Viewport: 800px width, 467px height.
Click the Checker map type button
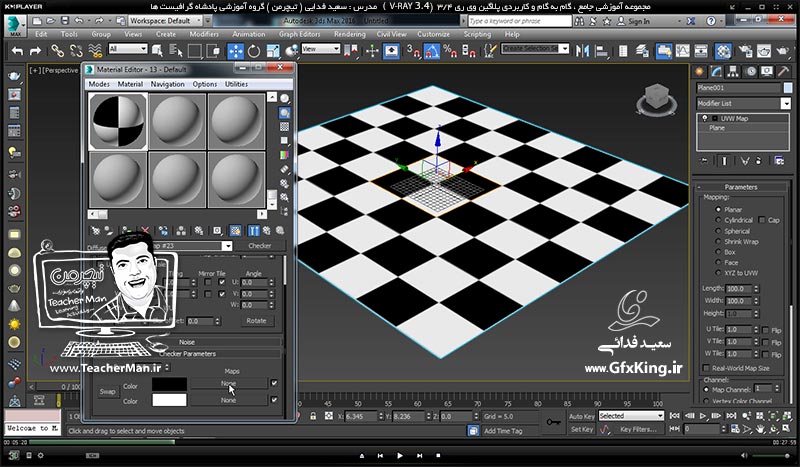259,246
